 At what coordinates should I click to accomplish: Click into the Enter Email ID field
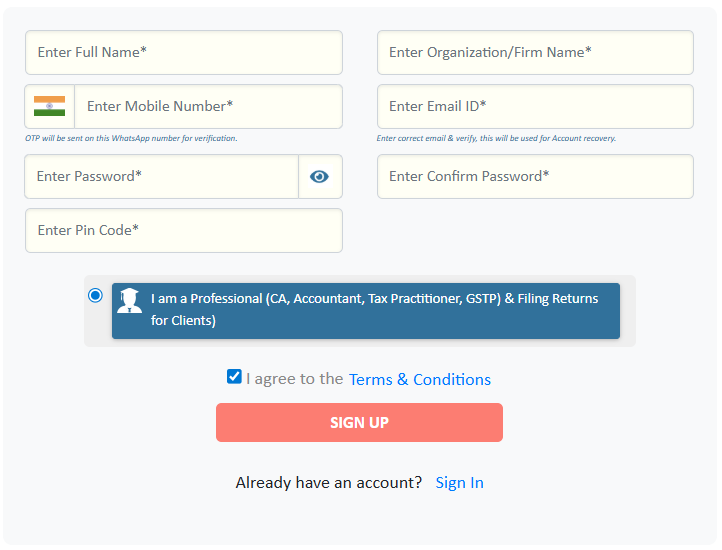[x=535, y=106]
